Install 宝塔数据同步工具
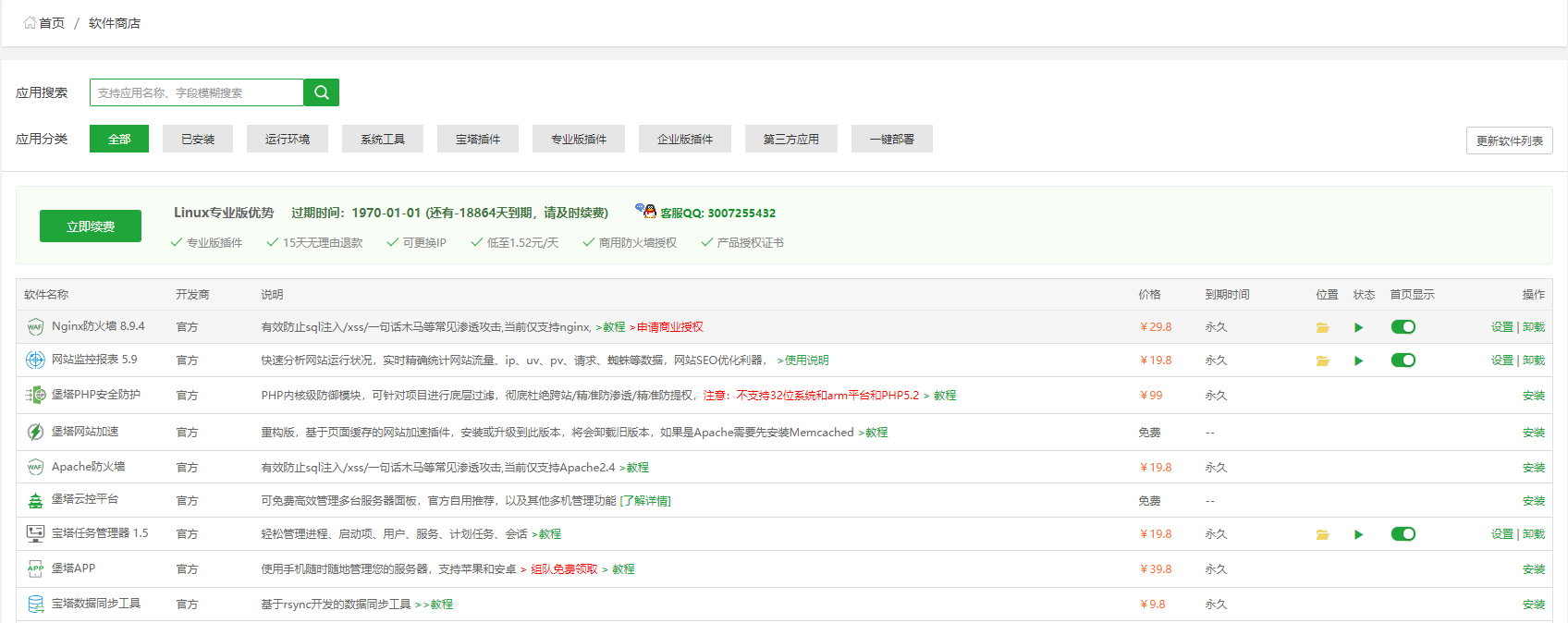1568x623 pixels. (1534, 605)
